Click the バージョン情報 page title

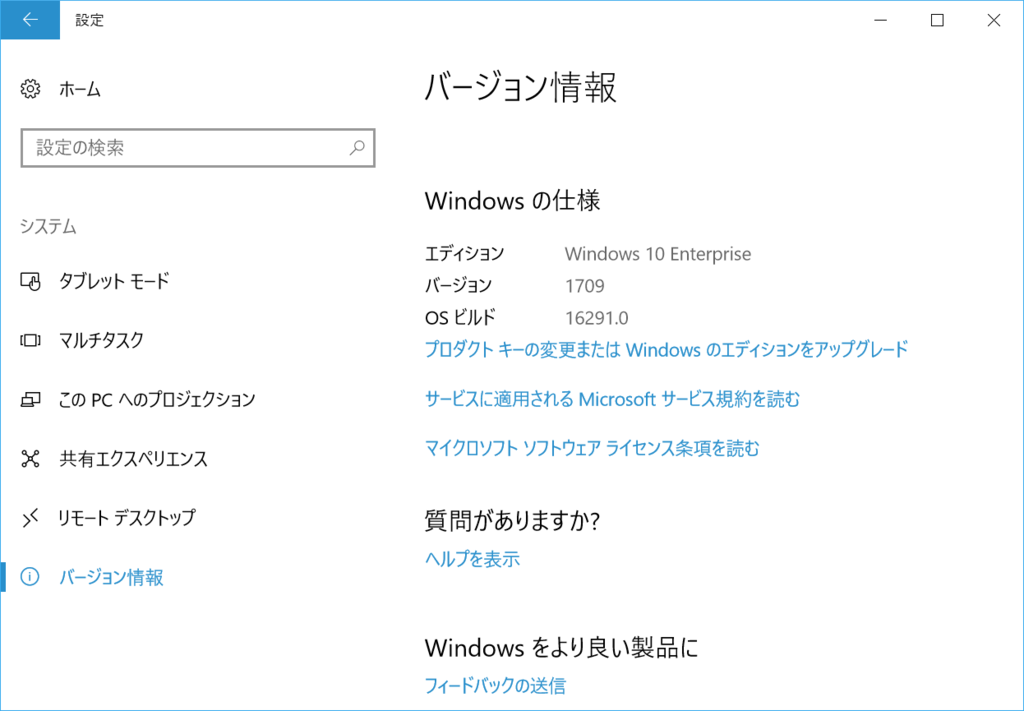click(x=520, y=87)
